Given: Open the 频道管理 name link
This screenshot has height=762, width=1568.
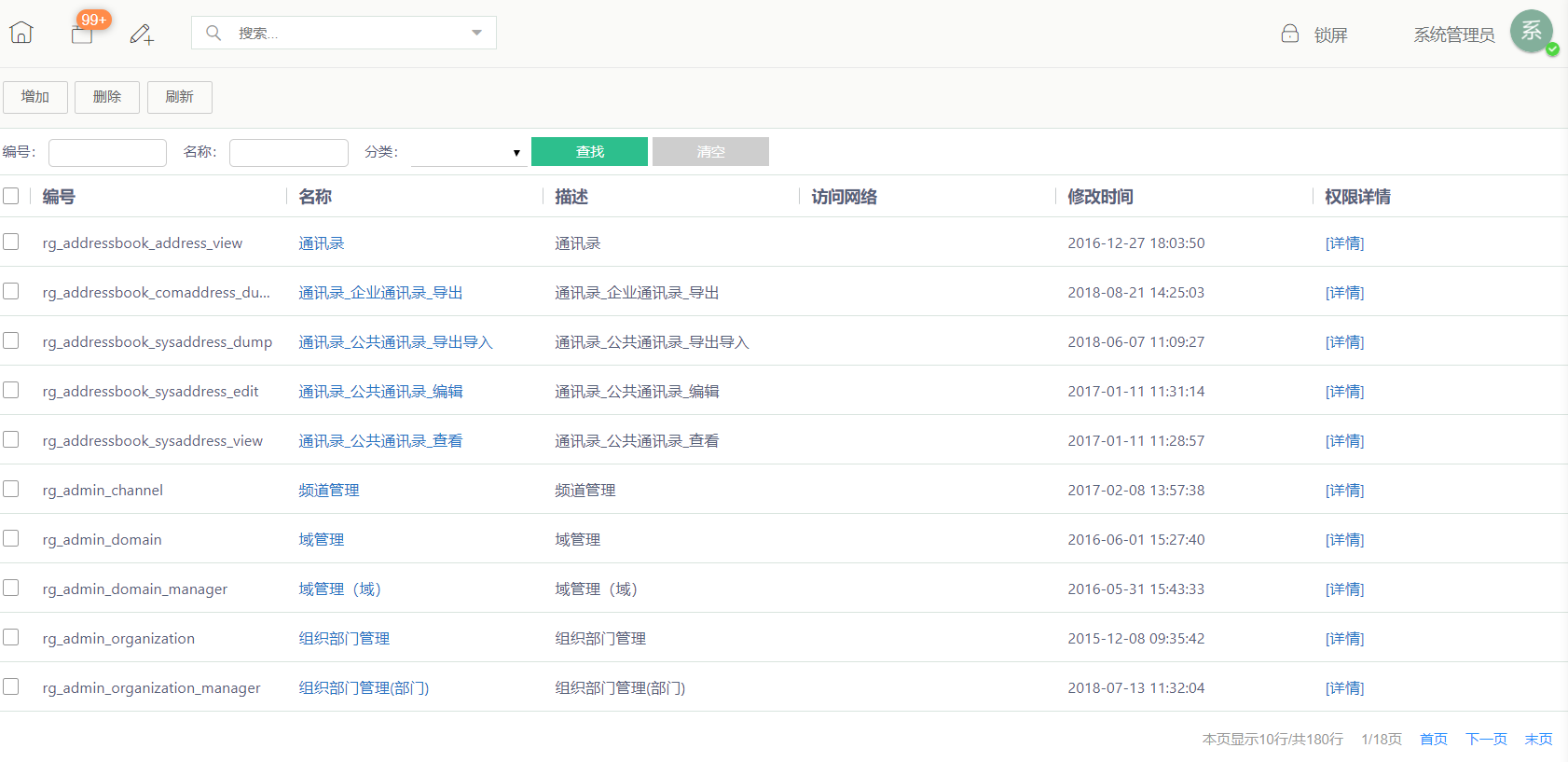Looking at the screenshot, I should pos(329,490).
